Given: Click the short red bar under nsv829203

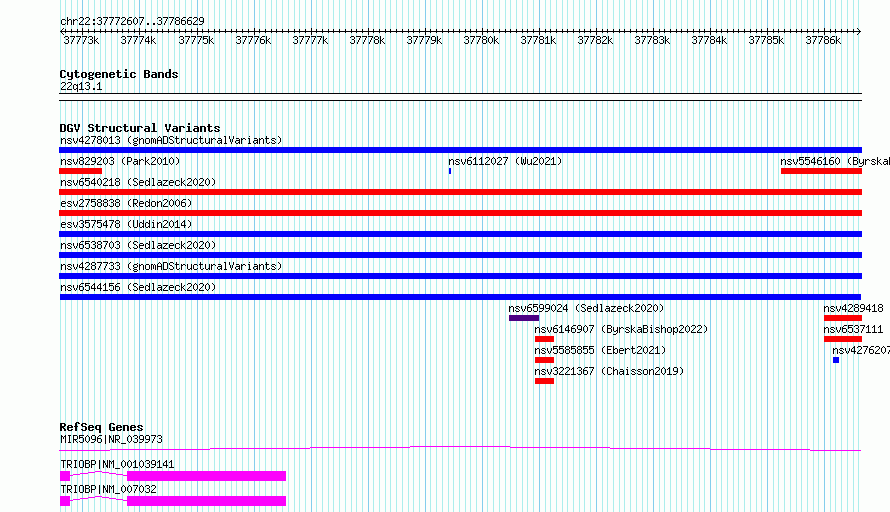Looking at the screenshot, I should click(81, 171).
